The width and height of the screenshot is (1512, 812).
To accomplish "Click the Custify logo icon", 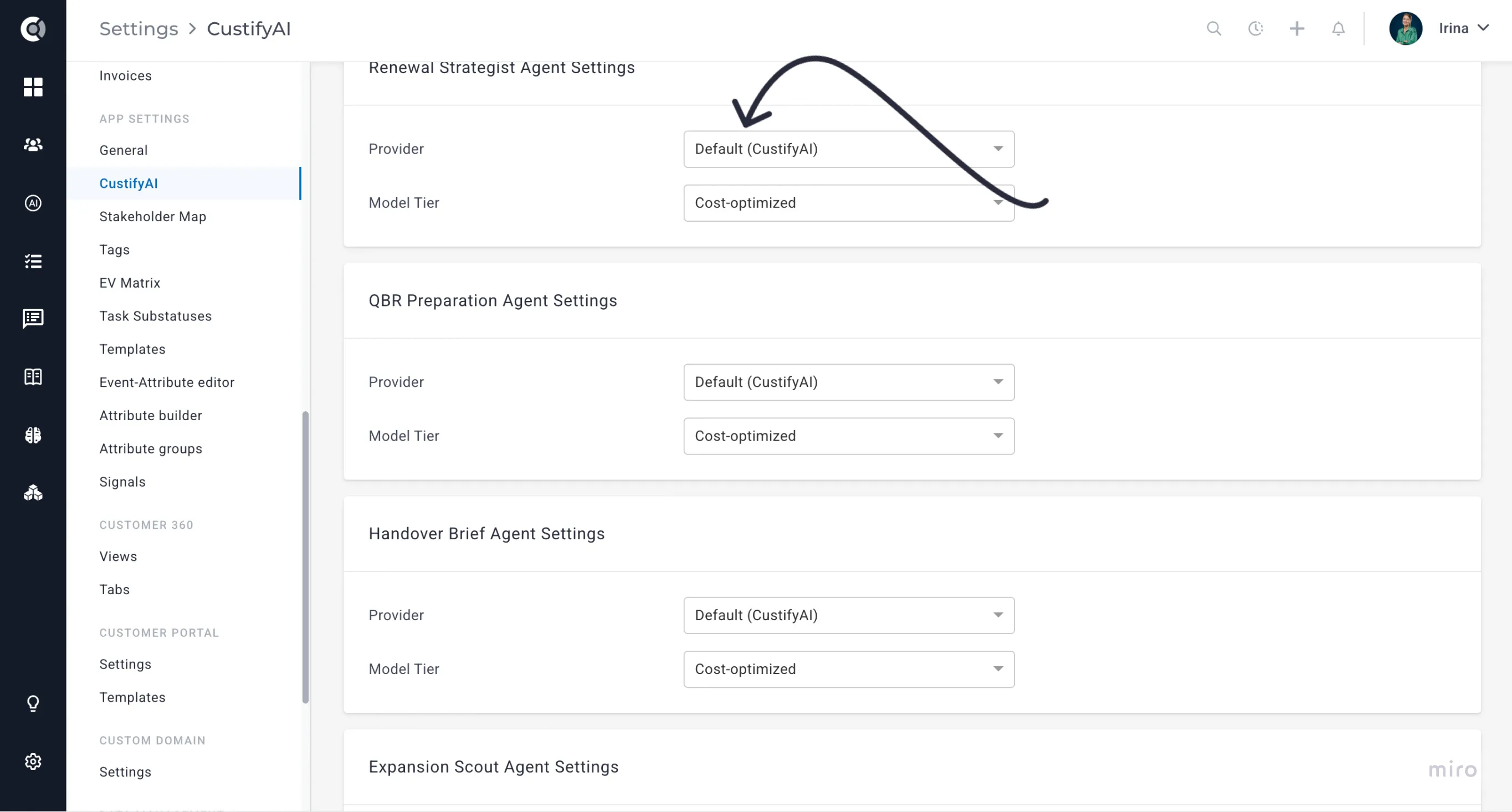I will [x=33, y=28].
